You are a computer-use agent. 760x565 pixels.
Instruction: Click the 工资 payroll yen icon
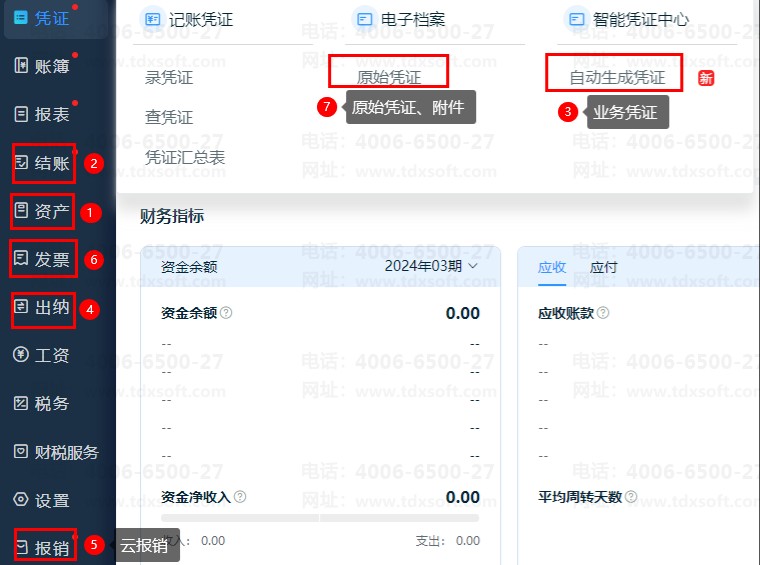pos(21,355)
